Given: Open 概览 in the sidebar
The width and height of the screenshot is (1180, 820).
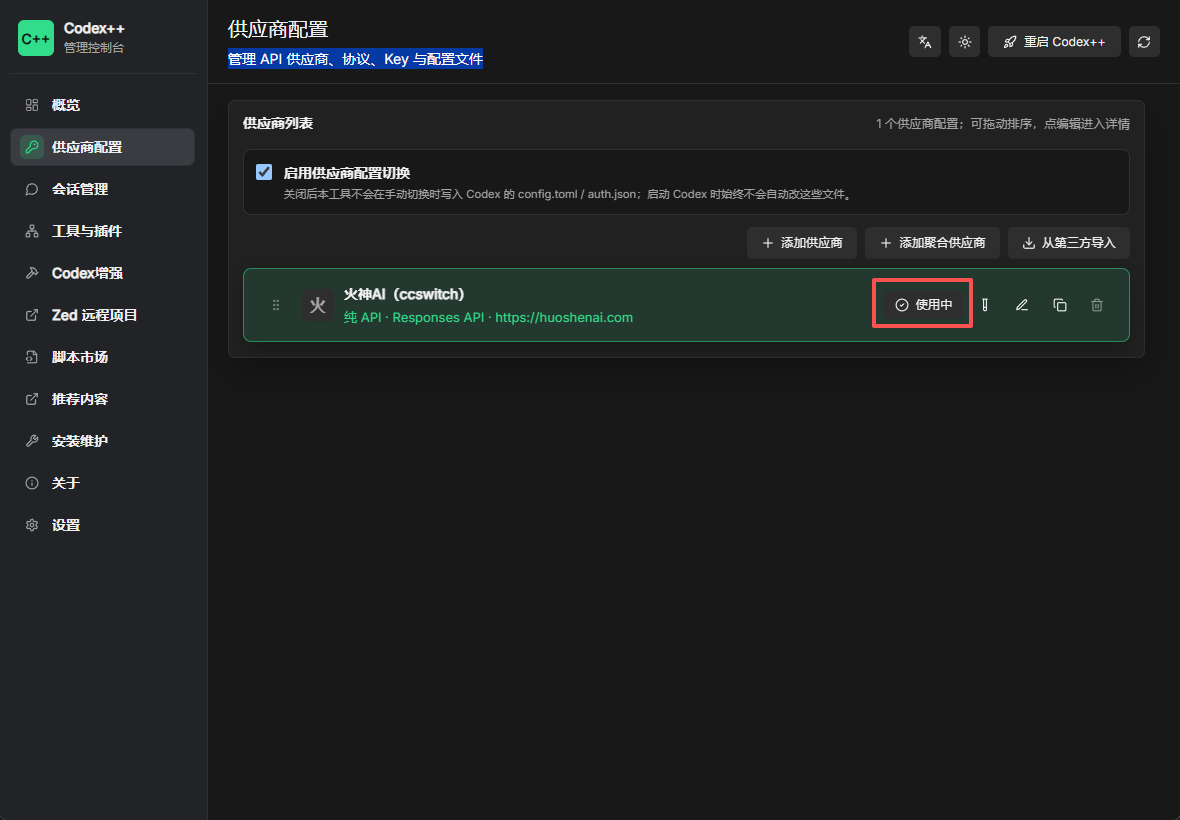Looking at the screenshot, I should (102, 105).
